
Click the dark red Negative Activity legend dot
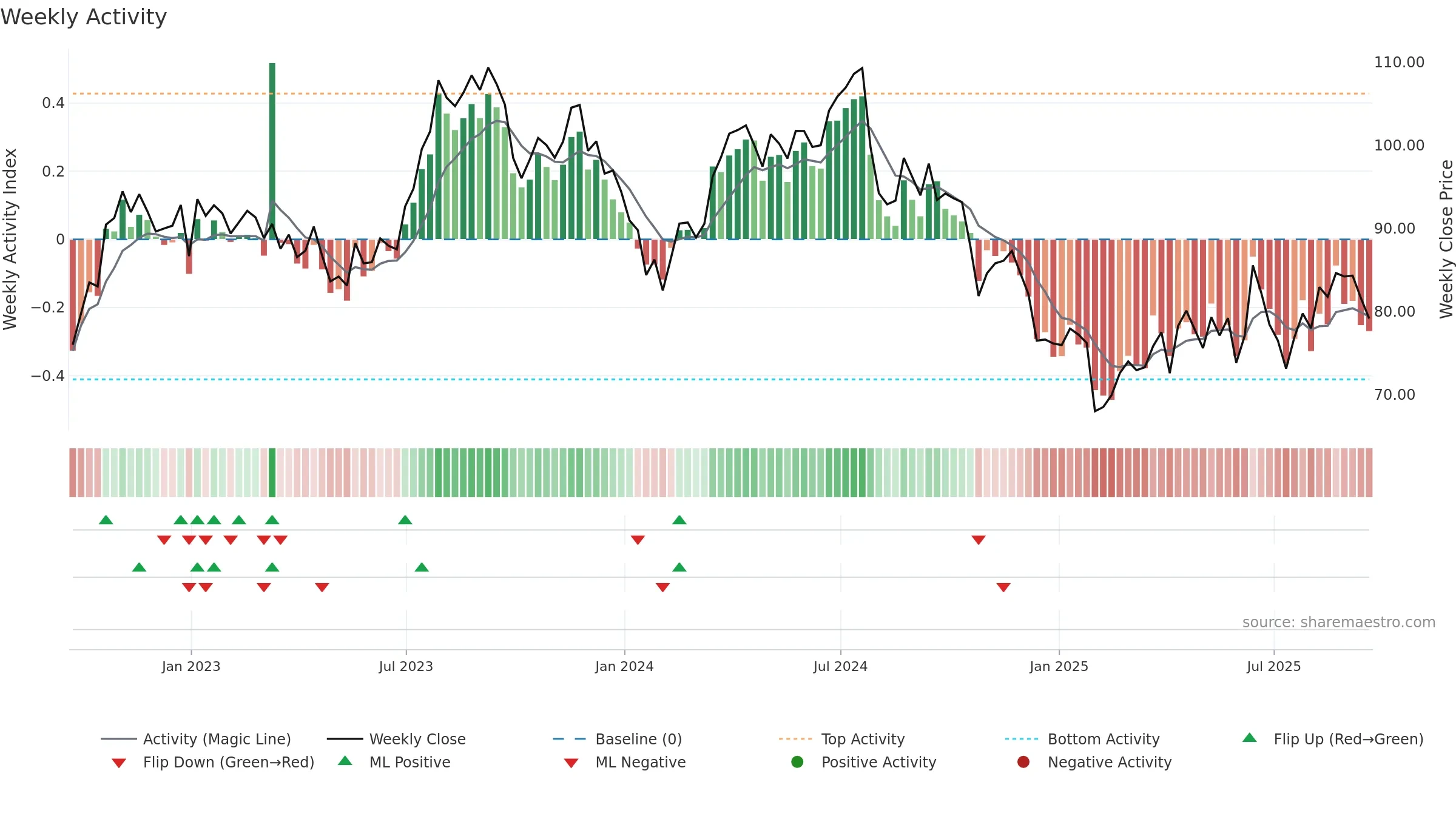(1023, 762)
